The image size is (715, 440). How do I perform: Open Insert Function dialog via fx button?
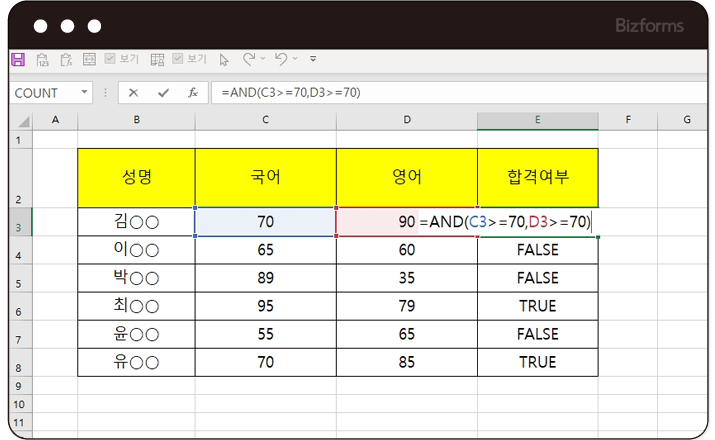[x=192, y=93]
